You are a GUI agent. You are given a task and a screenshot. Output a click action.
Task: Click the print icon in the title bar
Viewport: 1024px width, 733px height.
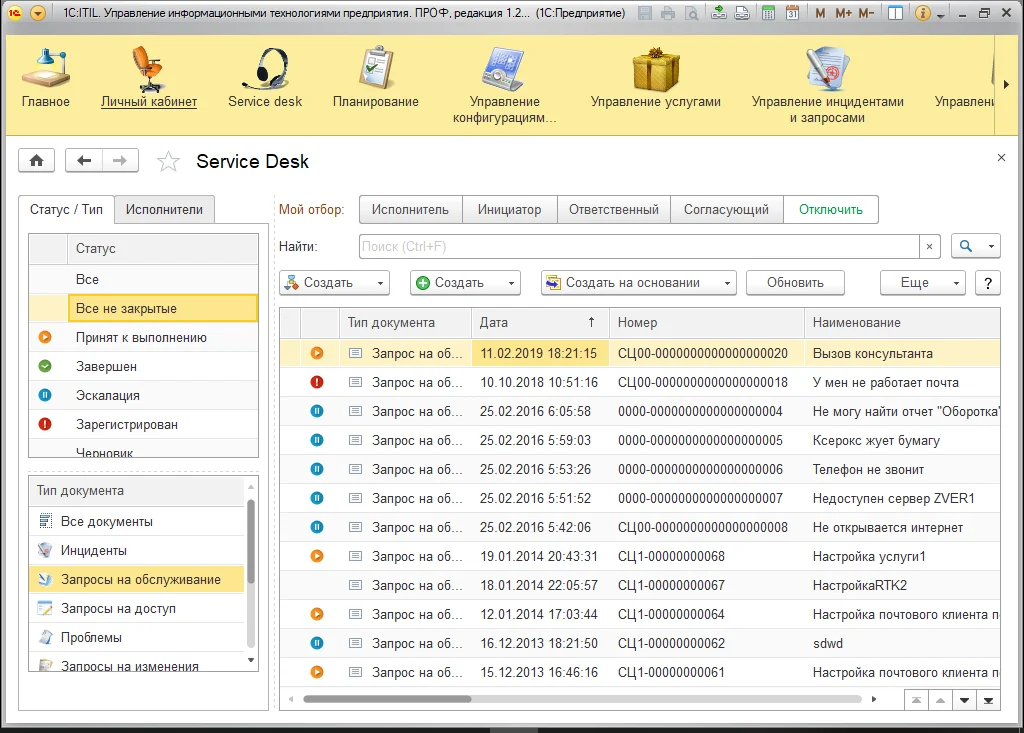[667, 12]
